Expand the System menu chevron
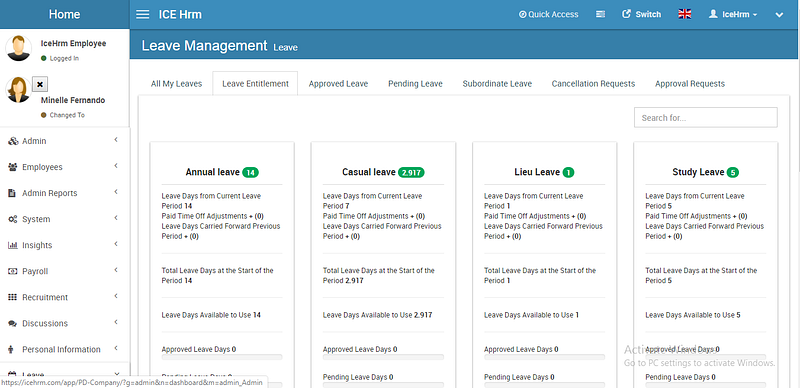This screenshot has height=388, width=800. point(116,218)
